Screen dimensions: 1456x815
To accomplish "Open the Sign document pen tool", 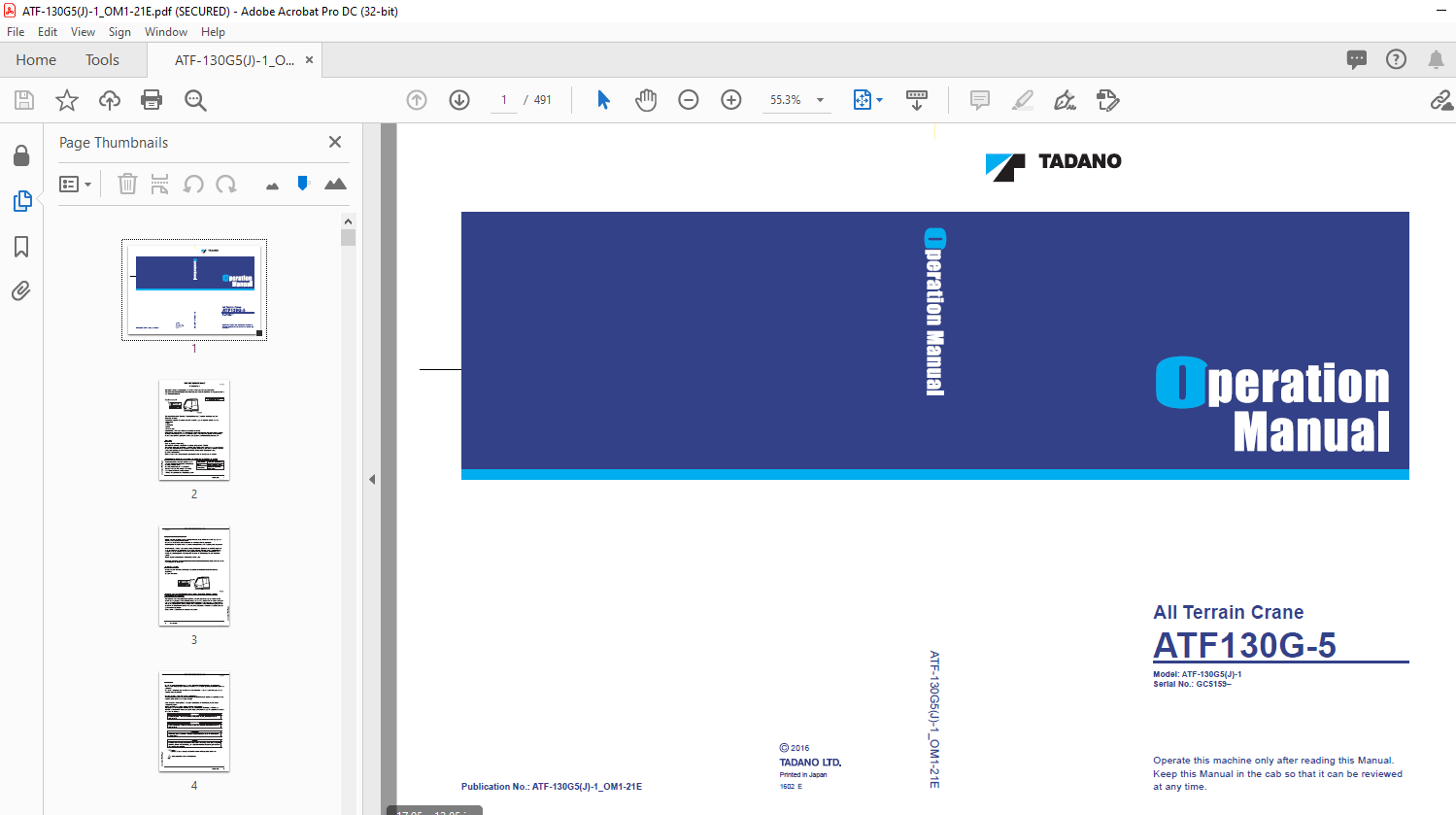I will tap(1066, 100).
